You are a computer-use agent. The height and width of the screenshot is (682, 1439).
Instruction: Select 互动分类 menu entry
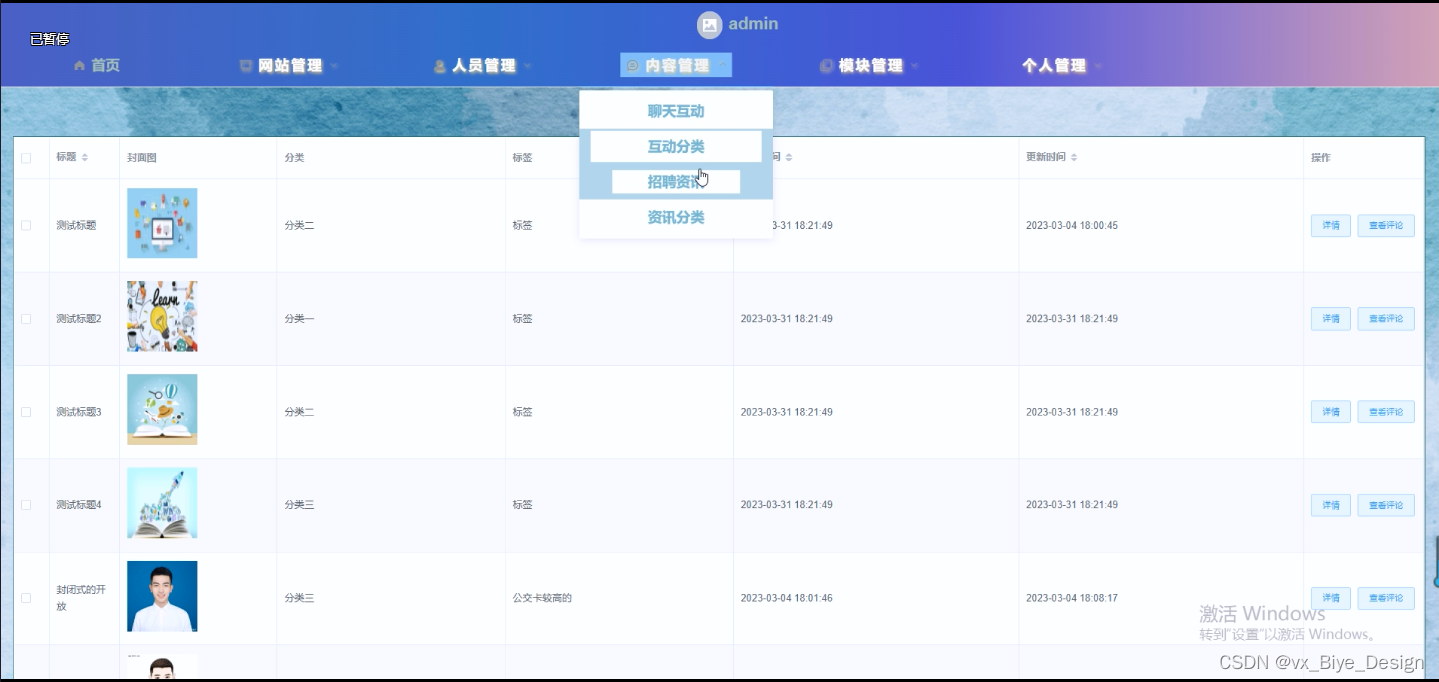point(676,146)
